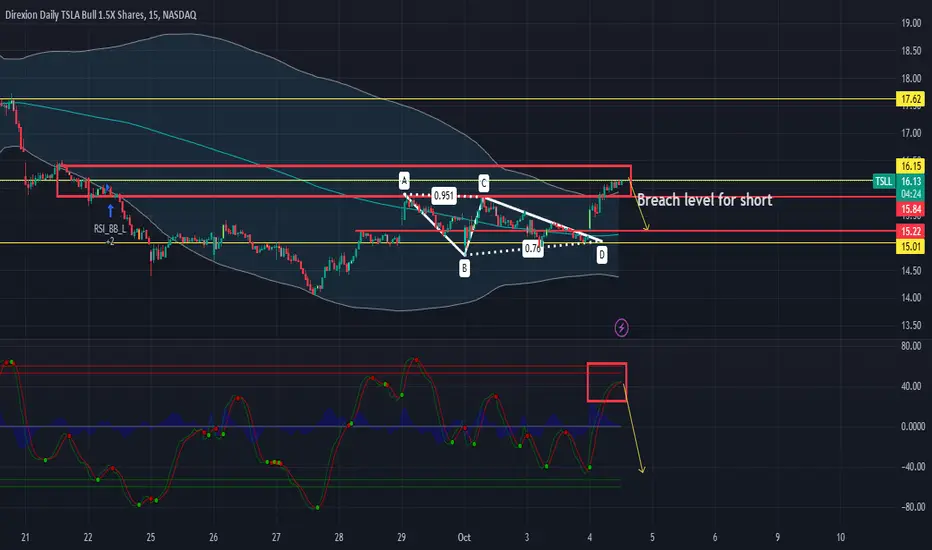This screenshot has width=932, height=550.
Task: Click date 4 on the time axis
Action: [x=590, y=538]
